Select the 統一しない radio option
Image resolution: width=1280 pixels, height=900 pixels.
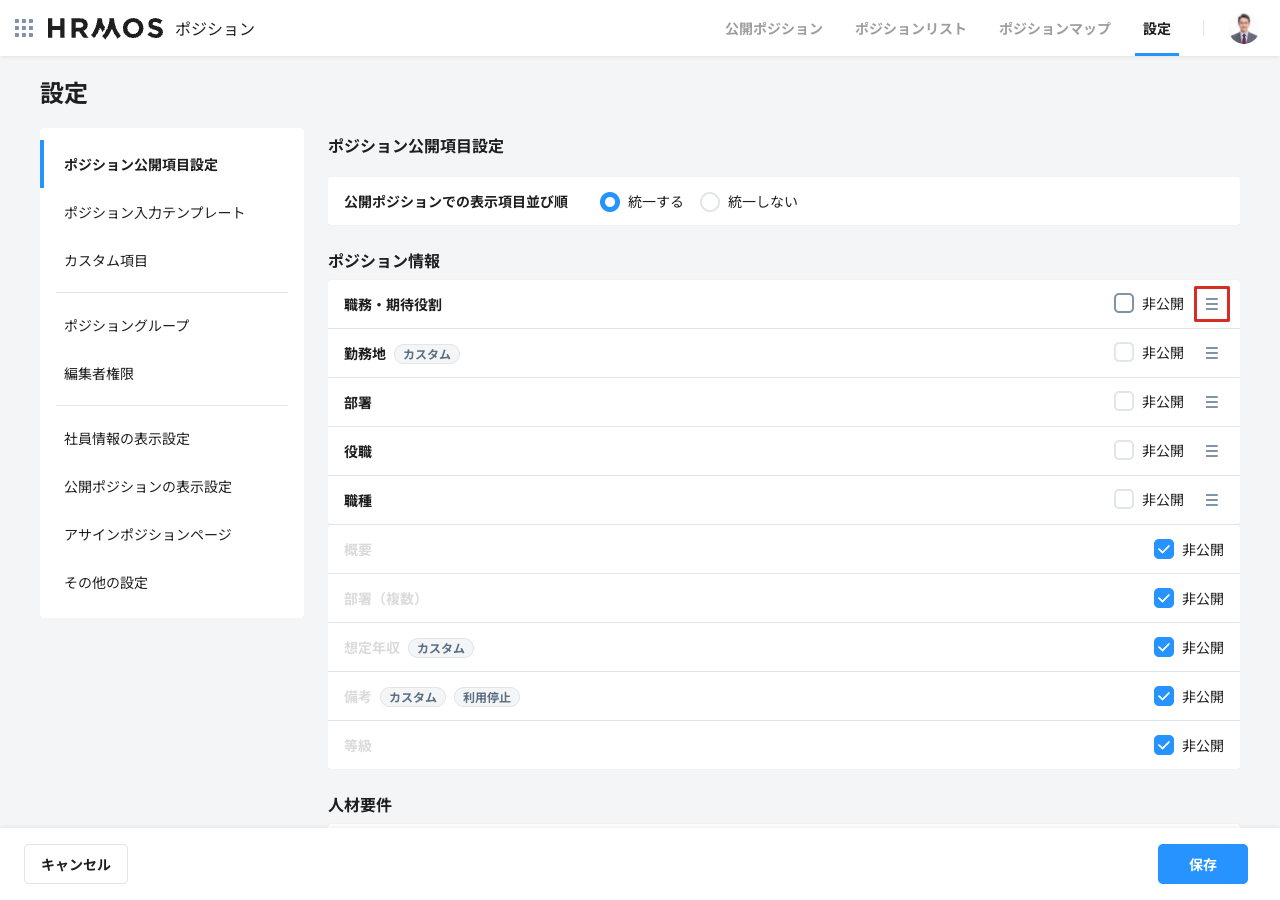710,202
